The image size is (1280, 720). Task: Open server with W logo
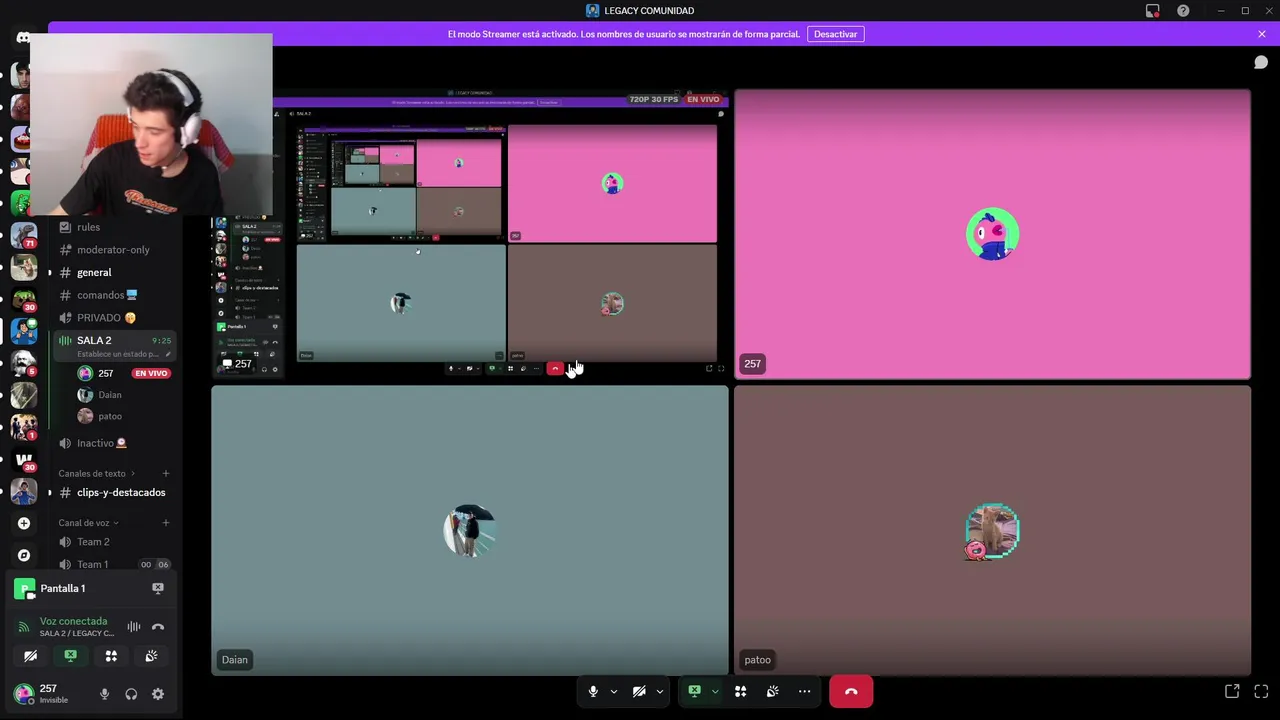pos(24,460)
